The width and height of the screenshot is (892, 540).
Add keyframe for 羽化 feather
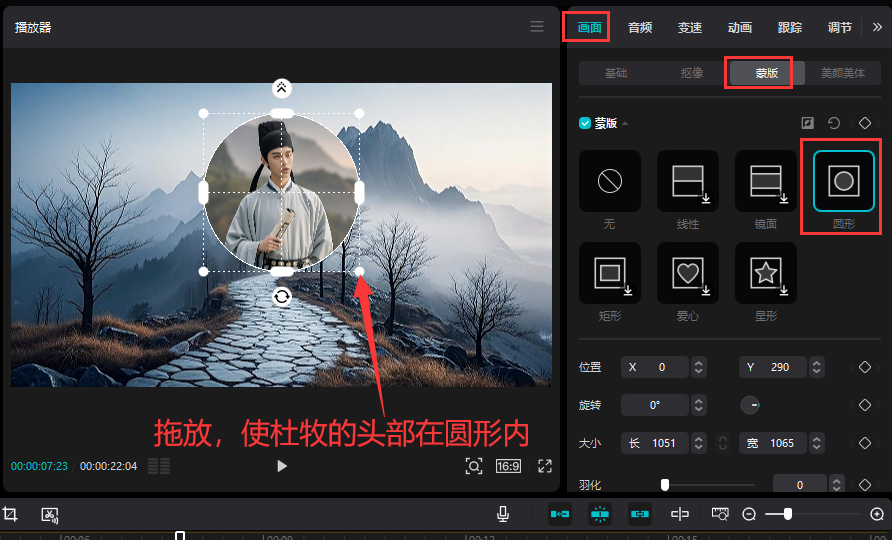click(865, 485)
